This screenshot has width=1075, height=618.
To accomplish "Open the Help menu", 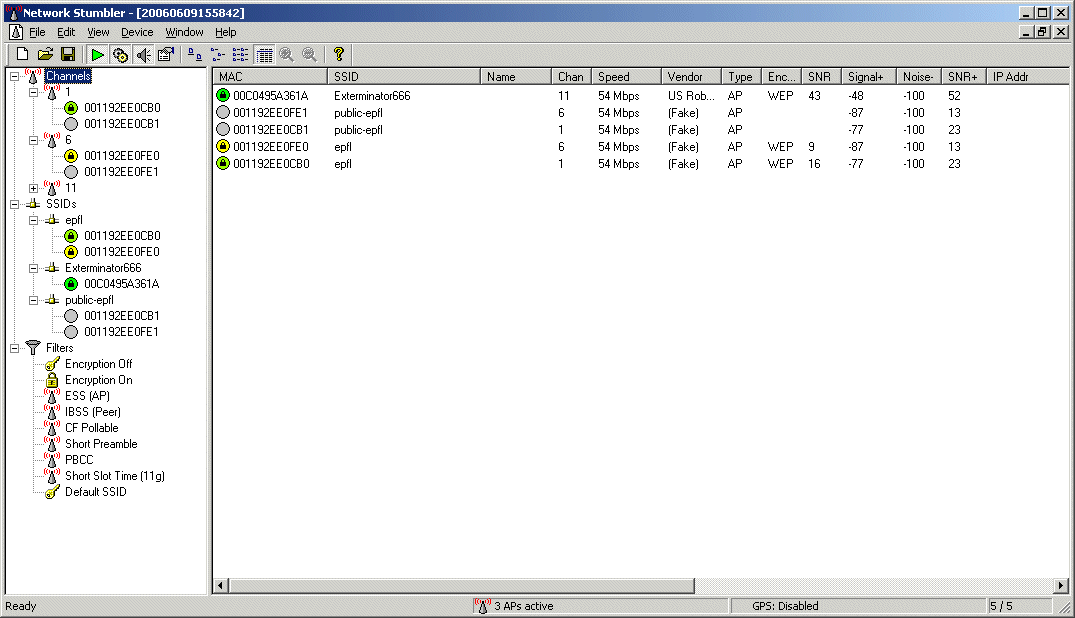I will click(226, 32).
